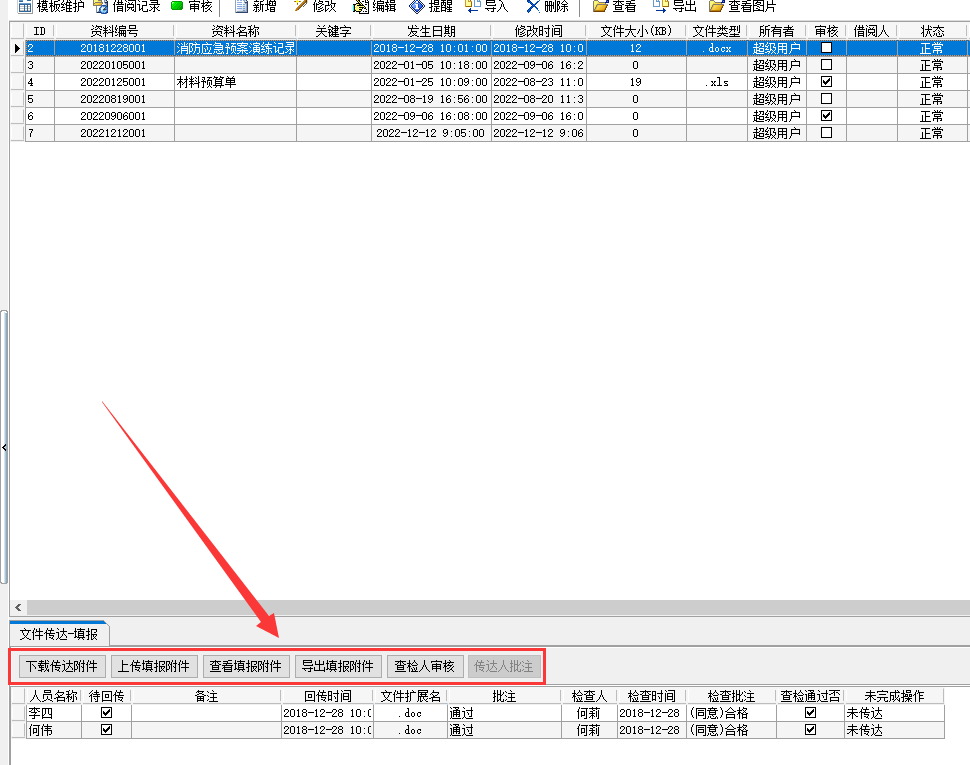The width and height of the screenshot is (970, 765).
Task: Switch to the 文件传达-填报 tab
Action: (x=60, y=634)
